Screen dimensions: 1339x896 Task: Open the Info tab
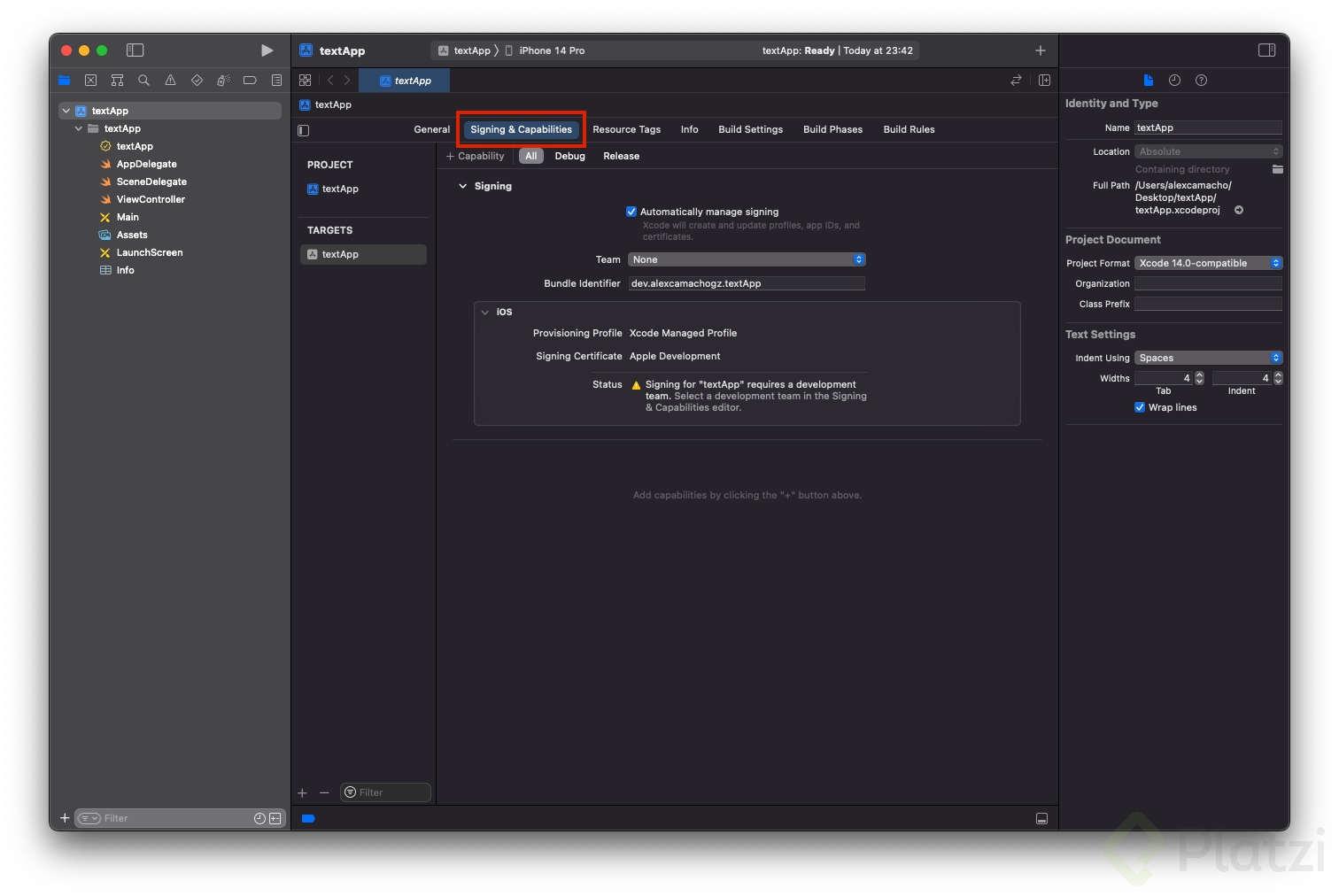[x=690, y=129]
